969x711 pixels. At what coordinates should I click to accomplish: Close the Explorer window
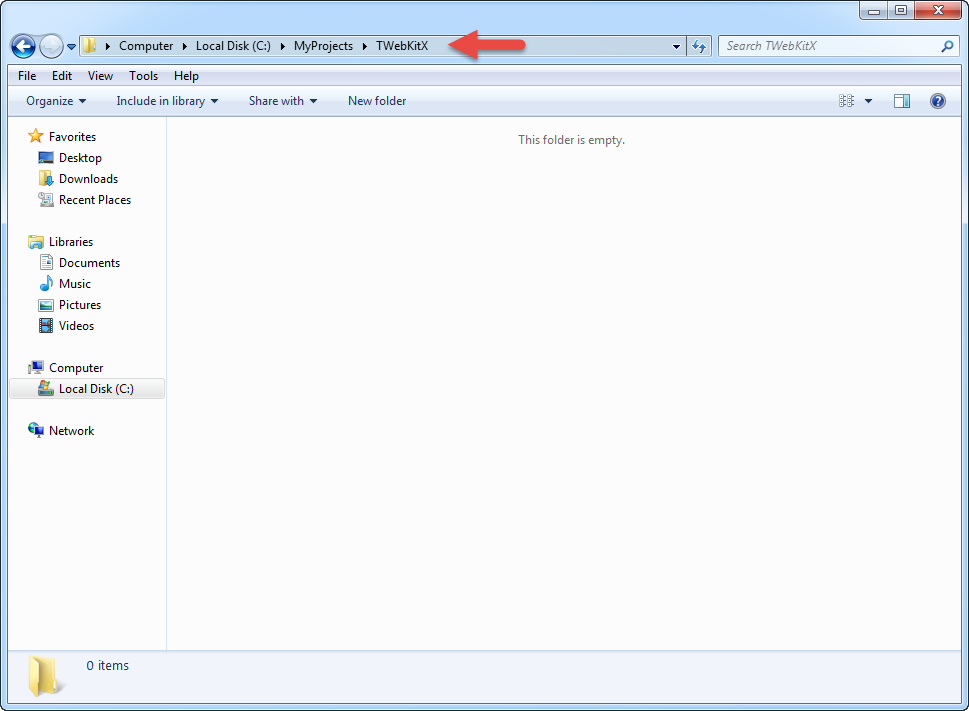coord(938,11)
